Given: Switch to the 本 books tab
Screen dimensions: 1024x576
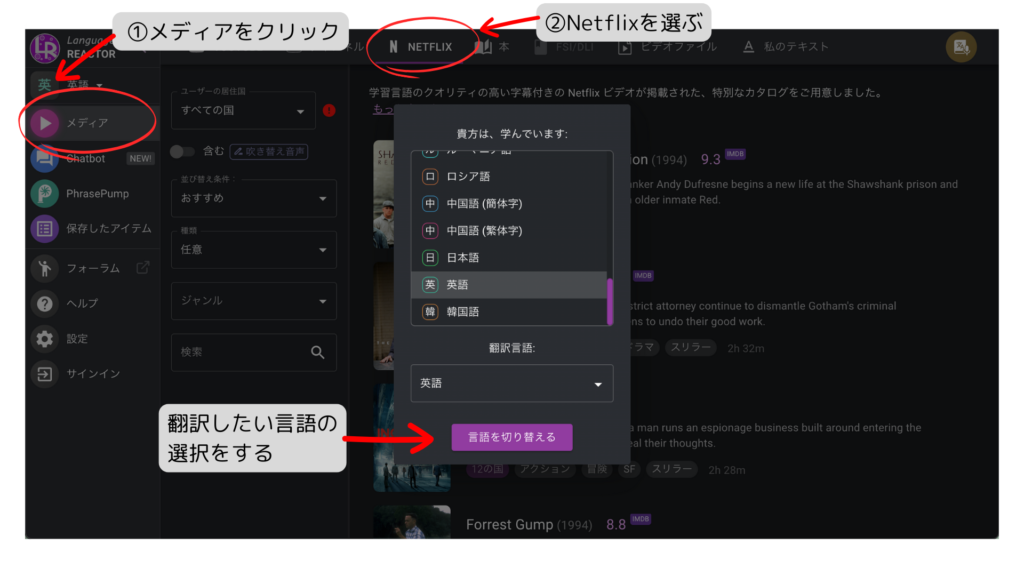Looking at the screenshot, I should point(492,47).
